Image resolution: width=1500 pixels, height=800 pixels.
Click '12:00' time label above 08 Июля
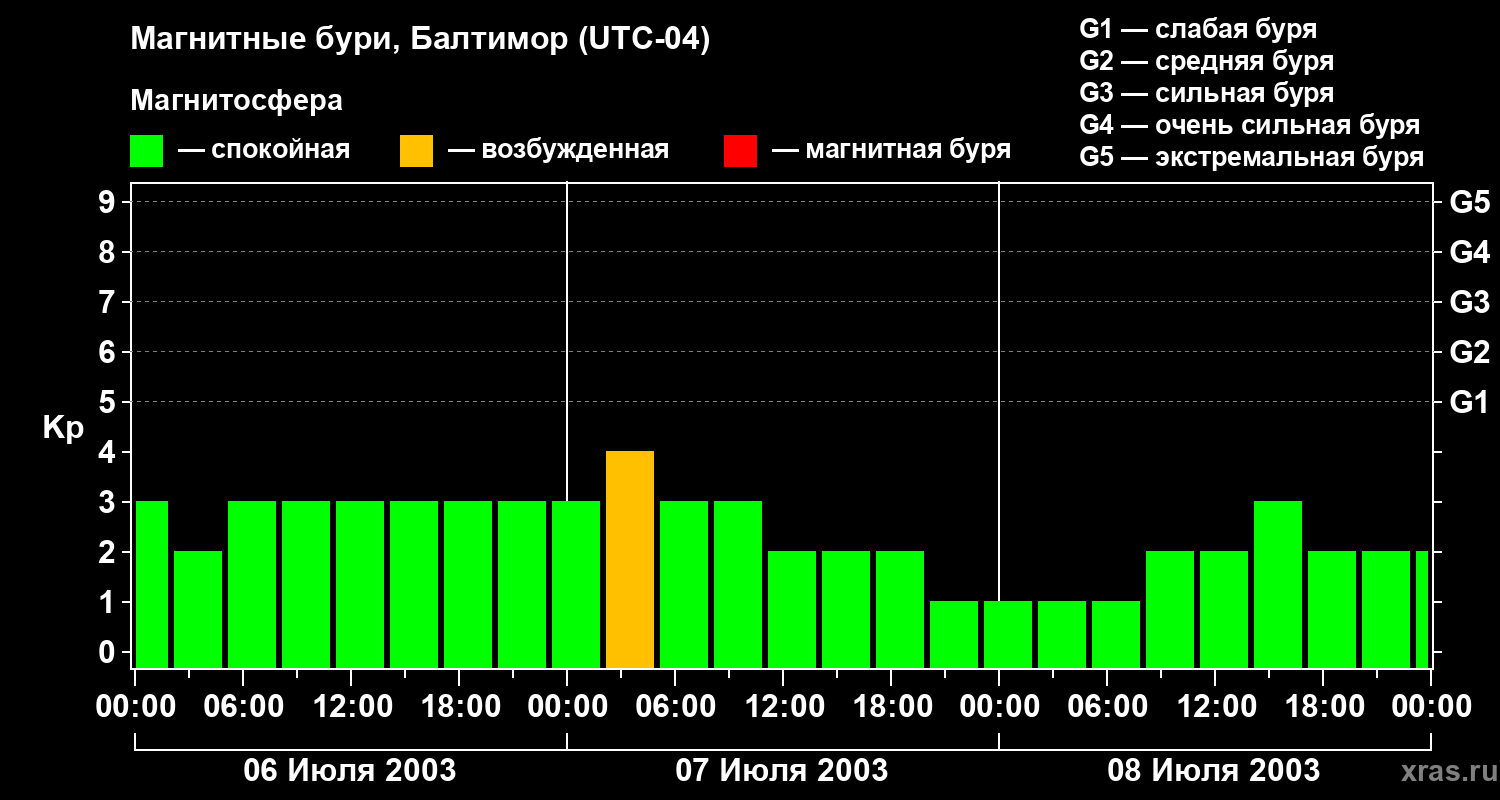pos(1216,707)
